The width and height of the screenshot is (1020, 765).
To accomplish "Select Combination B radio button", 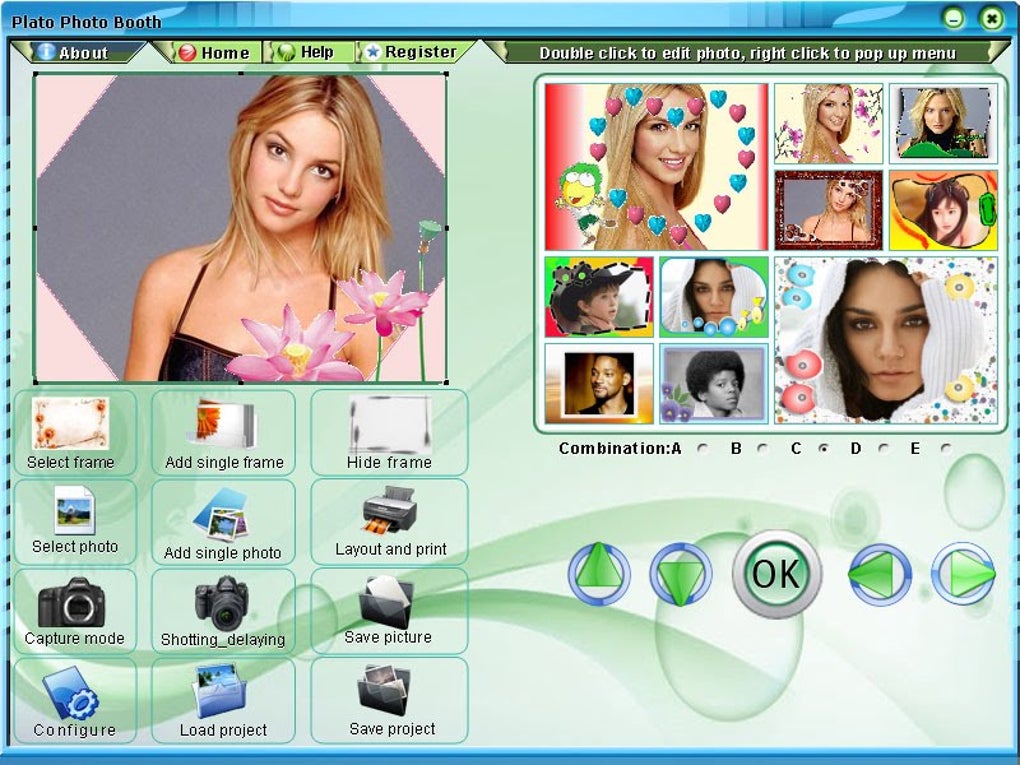I will coord(762,449).
